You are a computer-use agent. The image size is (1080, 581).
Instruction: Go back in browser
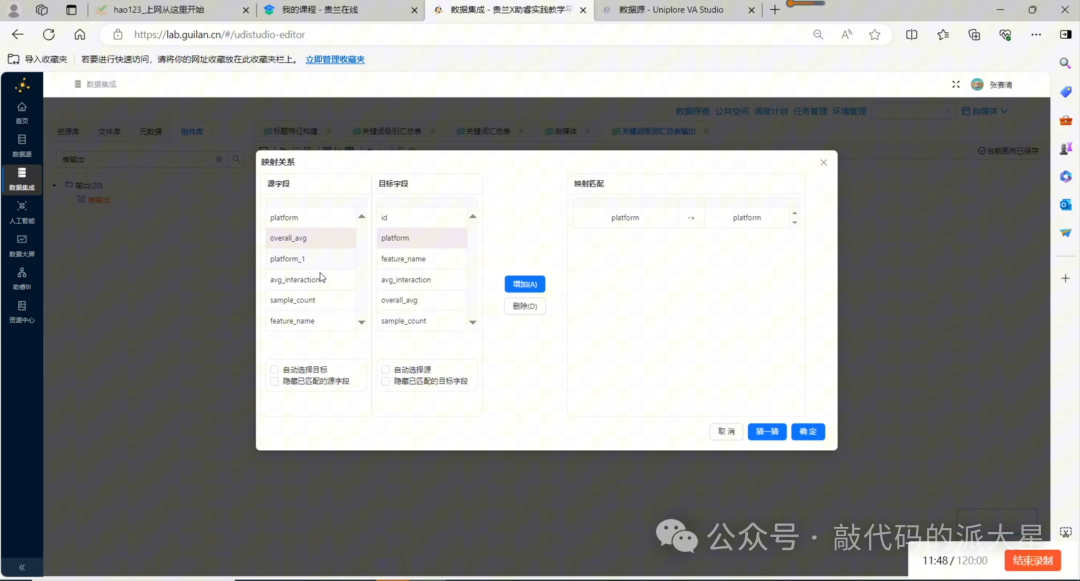click(x=18, y=34)
